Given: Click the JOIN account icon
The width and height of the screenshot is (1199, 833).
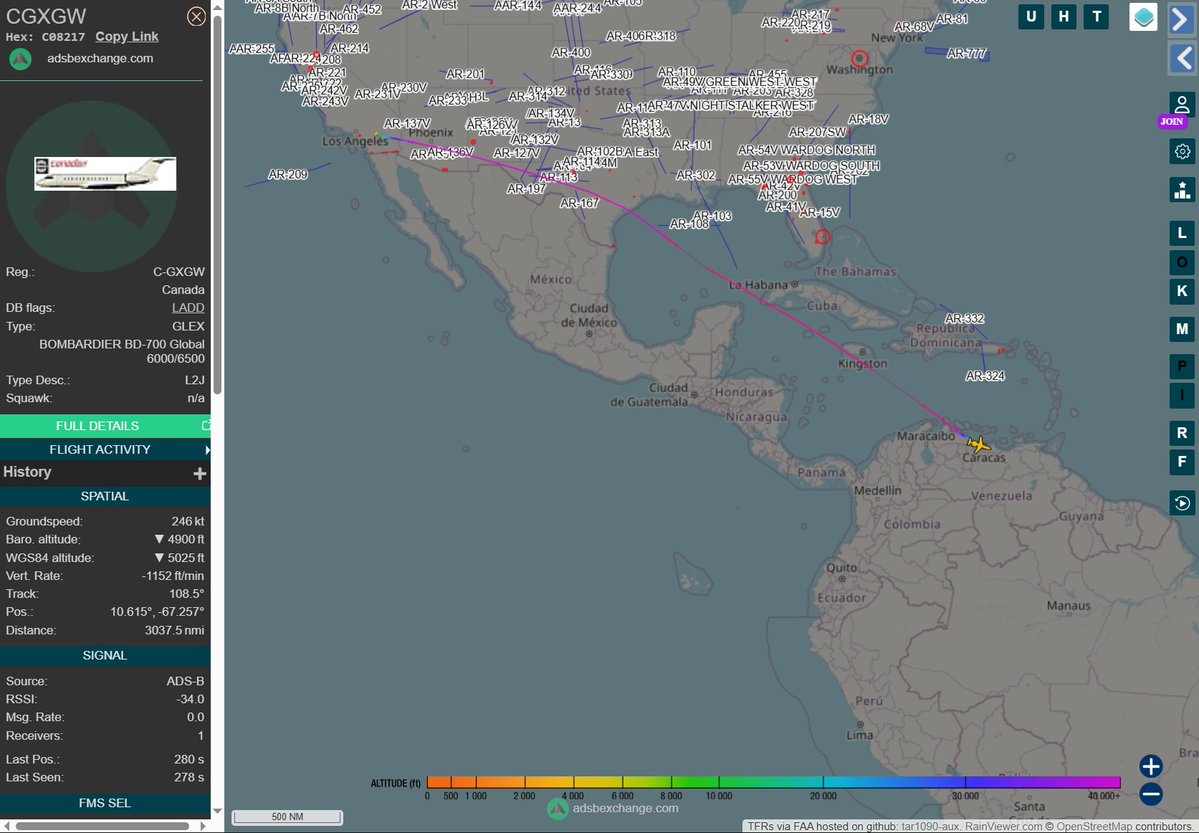Looking at the screenshot, I should [1182, 104].
